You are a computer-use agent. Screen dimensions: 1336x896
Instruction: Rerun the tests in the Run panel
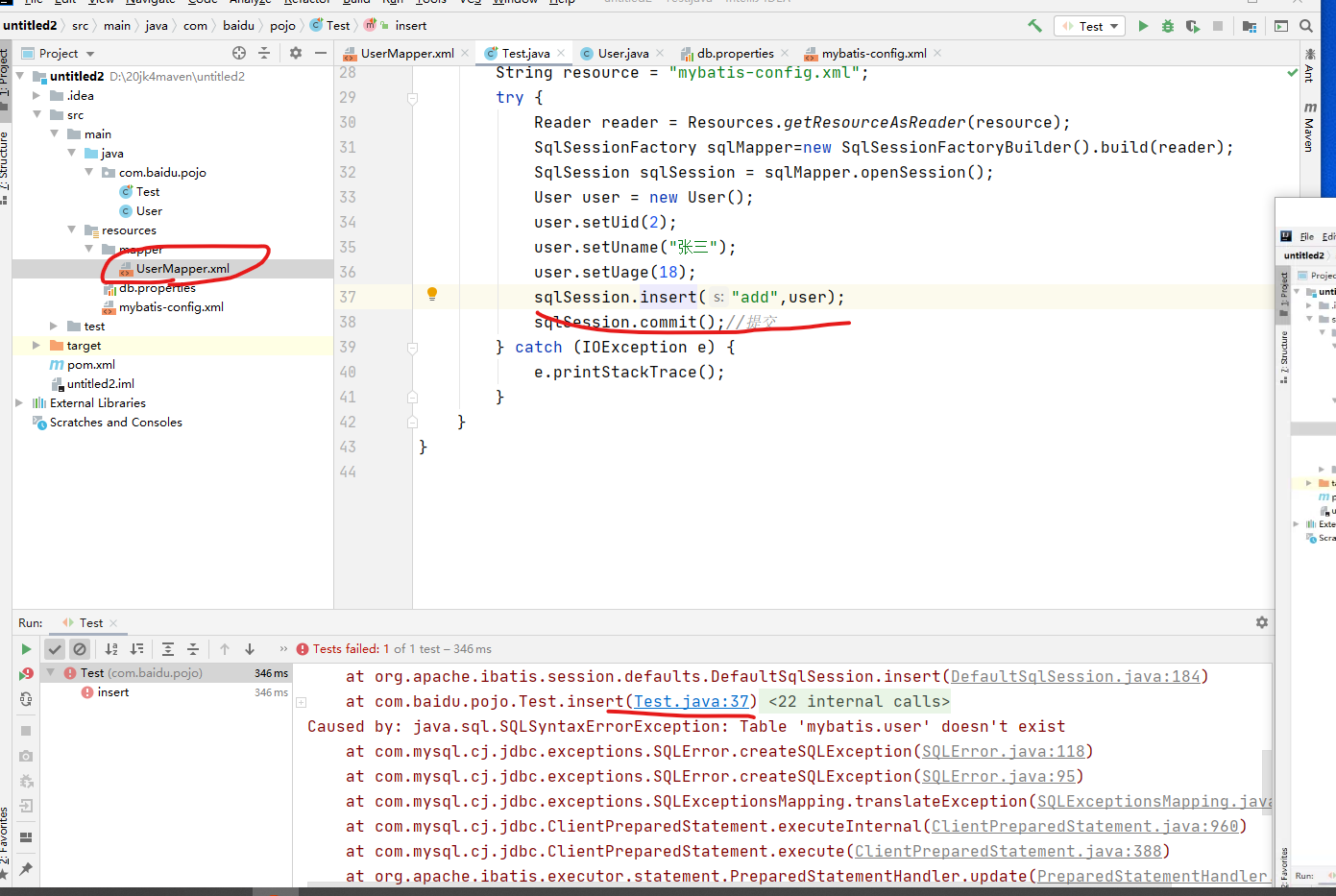click(26, 649)
